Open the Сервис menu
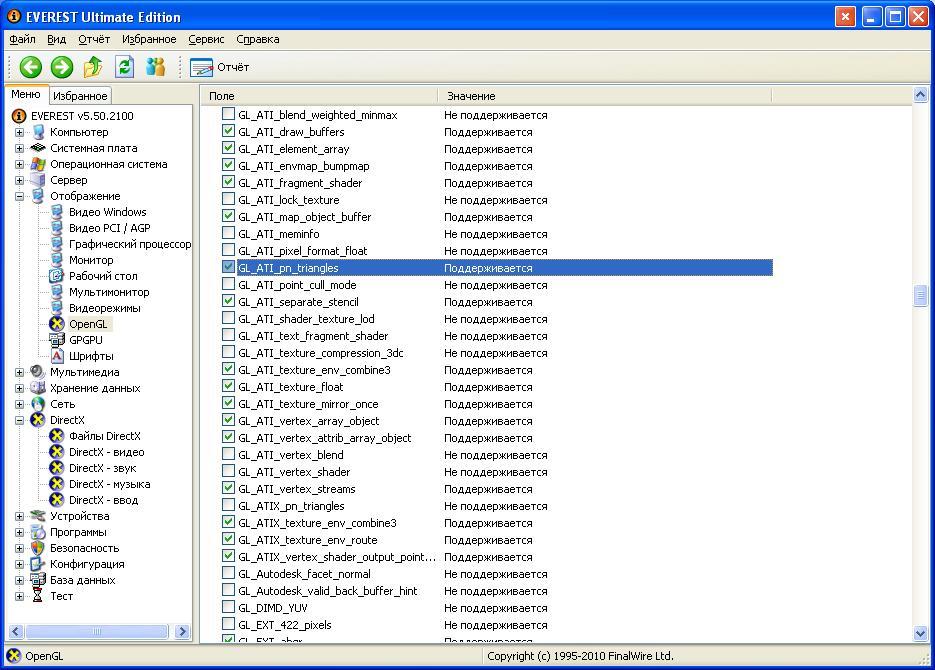This screenshot has width=935, height=670. click(x=205, y=39)
